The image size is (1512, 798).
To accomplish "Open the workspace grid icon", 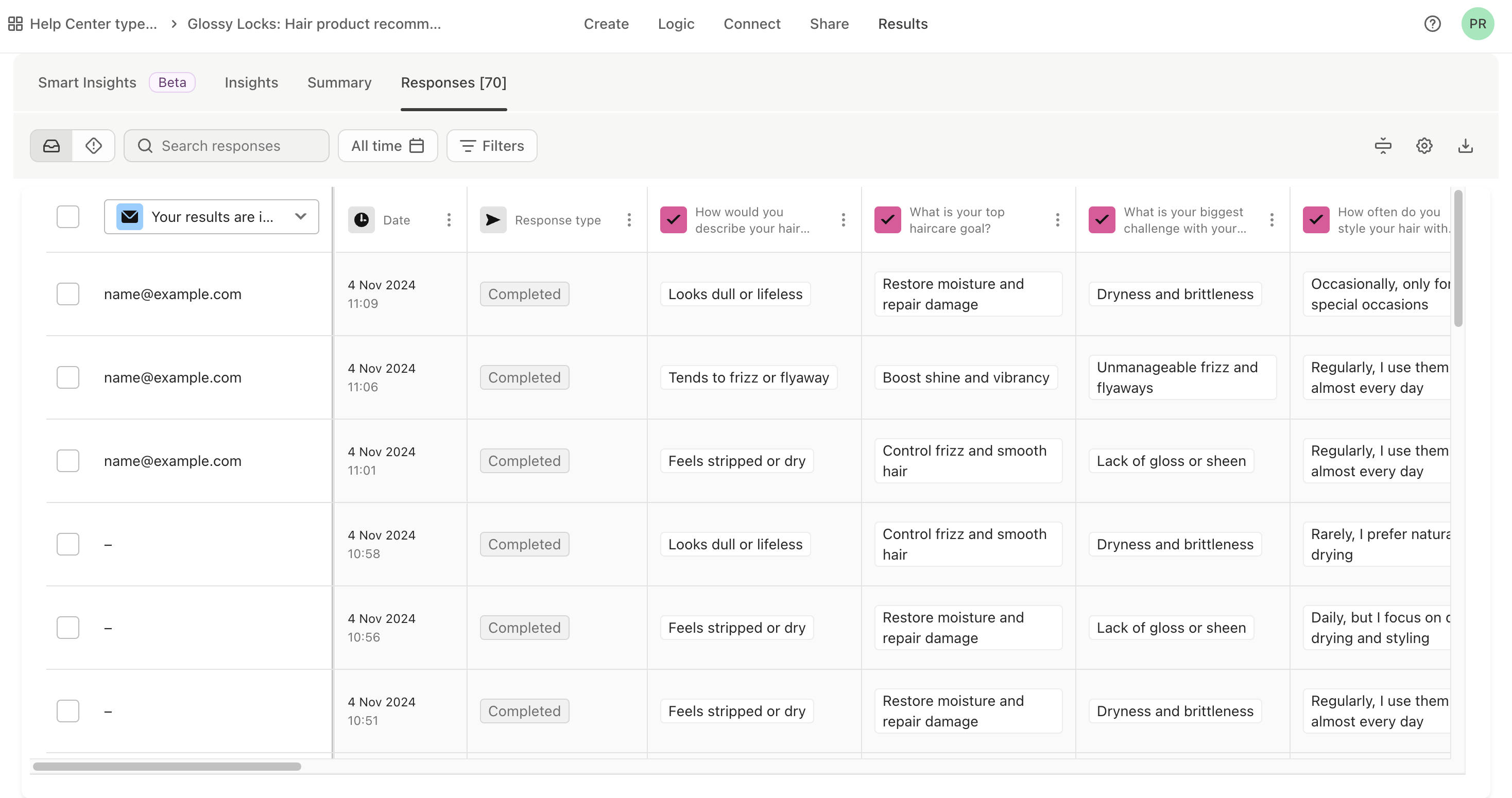I will coord(15,24).
